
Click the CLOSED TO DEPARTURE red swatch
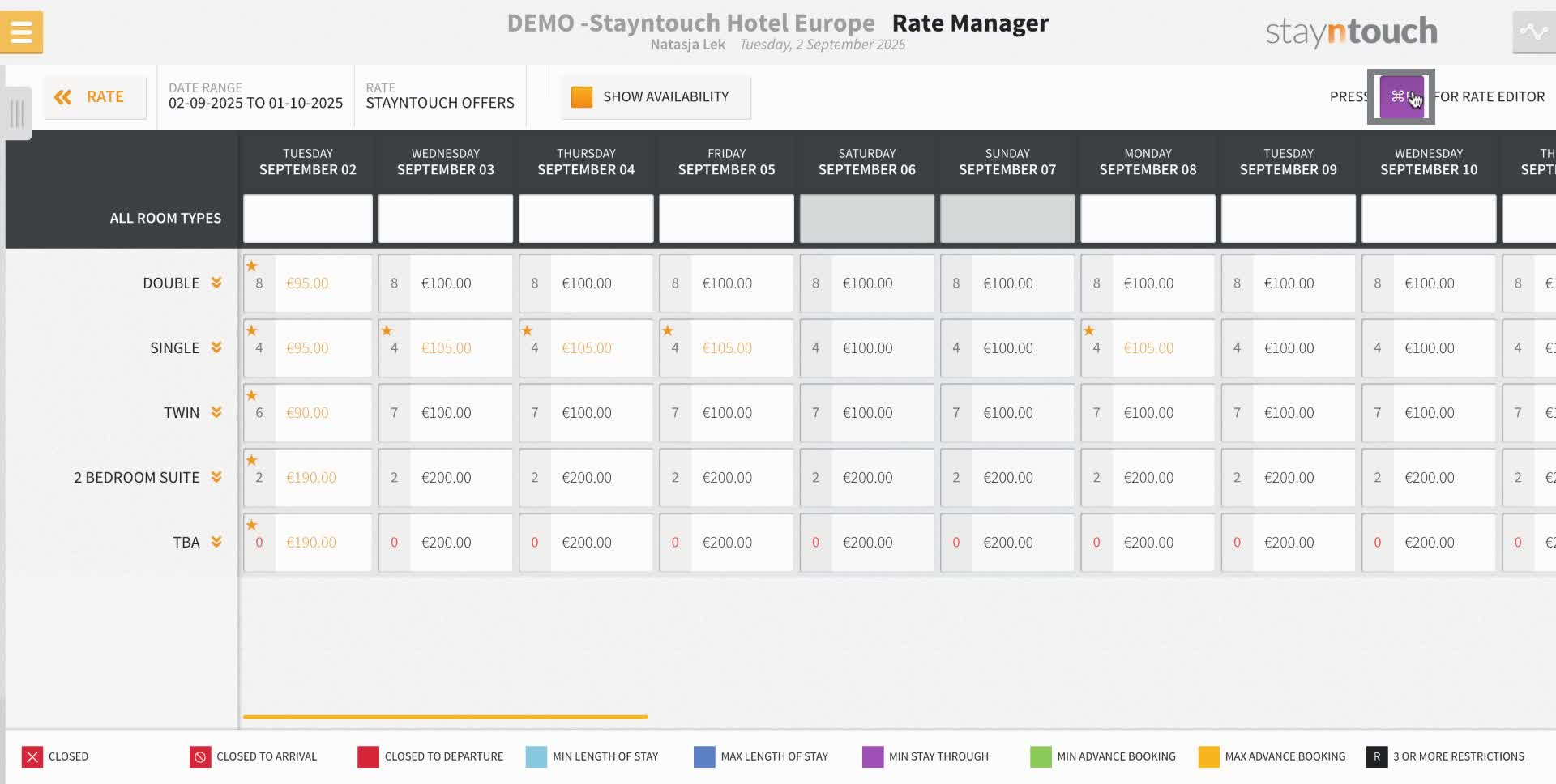[368, 756]
